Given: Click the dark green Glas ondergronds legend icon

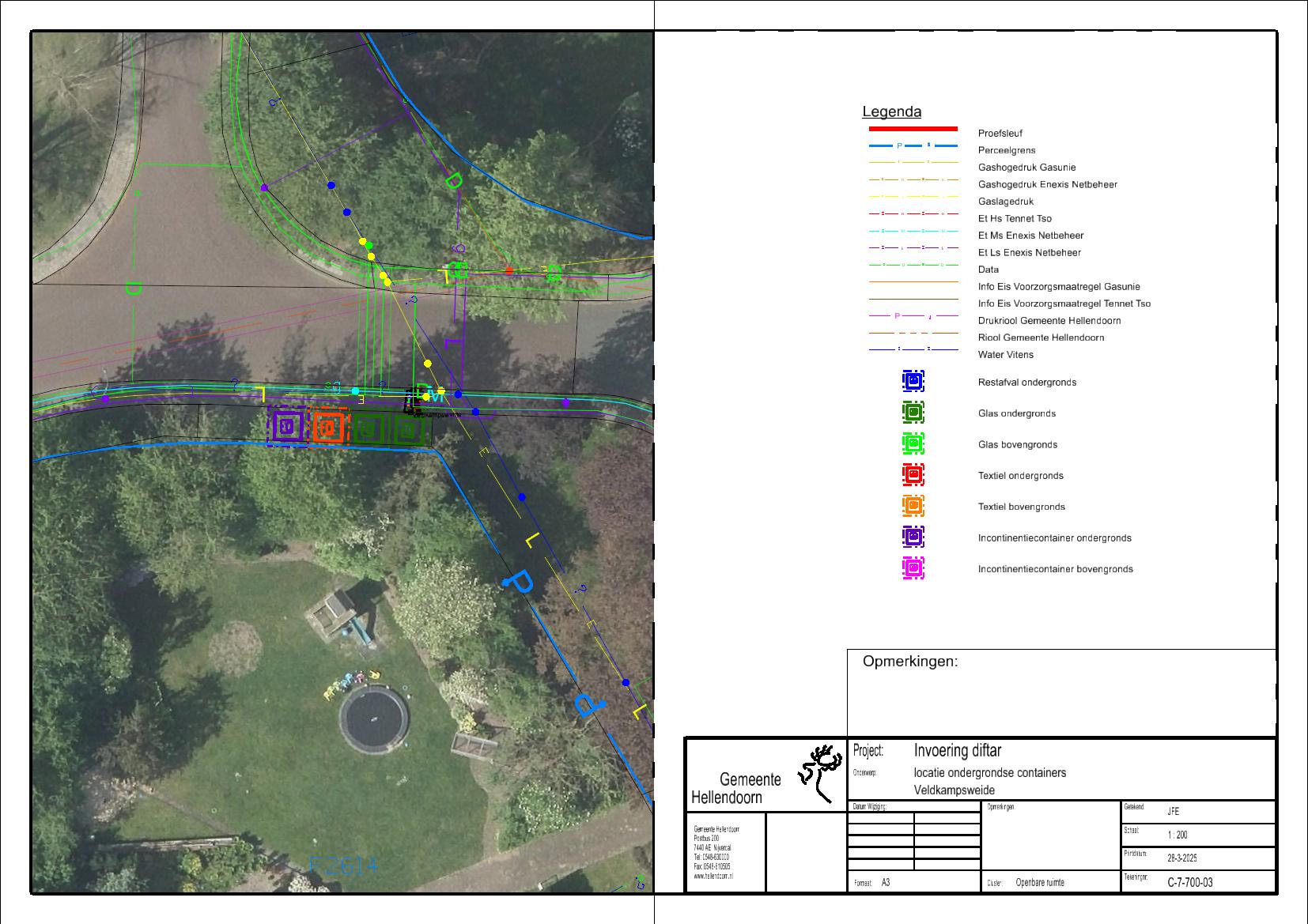Looking at the screenshot, I should [x=913, y=413].
